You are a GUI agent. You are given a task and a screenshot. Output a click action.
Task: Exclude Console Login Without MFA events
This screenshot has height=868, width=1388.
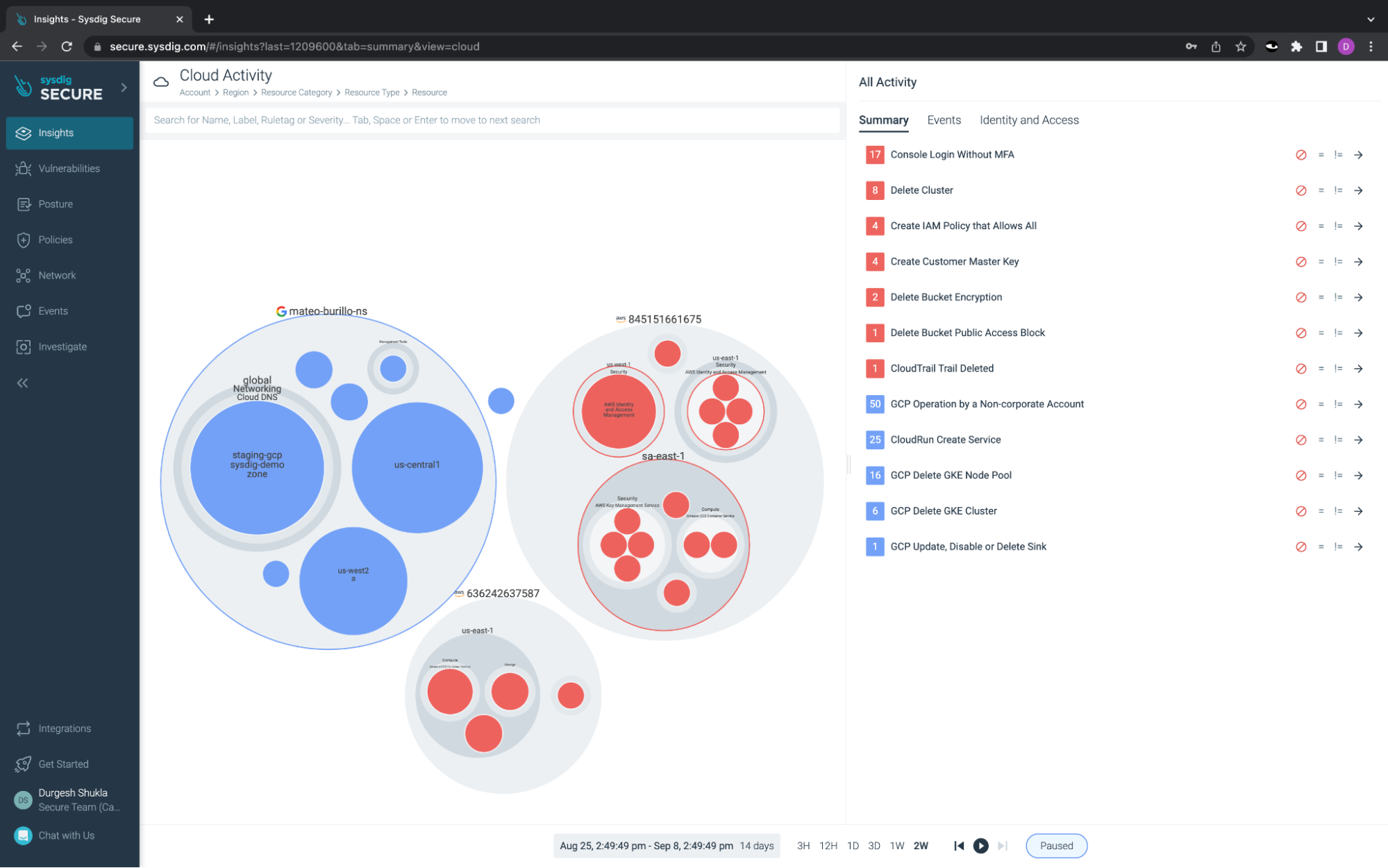[x=1301, y=154]
